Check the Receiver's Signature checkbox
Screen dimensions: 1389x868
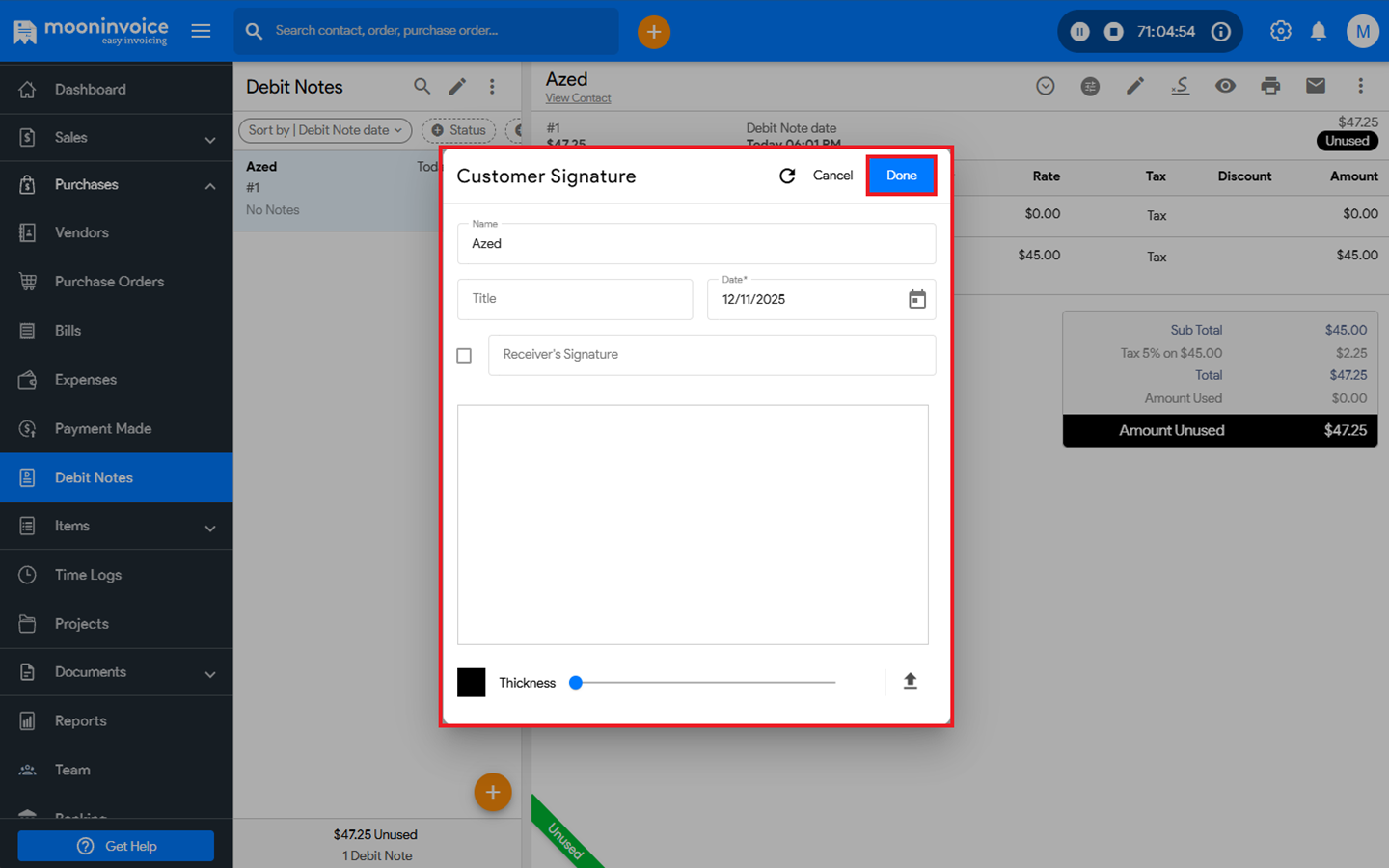click(464, 356)
